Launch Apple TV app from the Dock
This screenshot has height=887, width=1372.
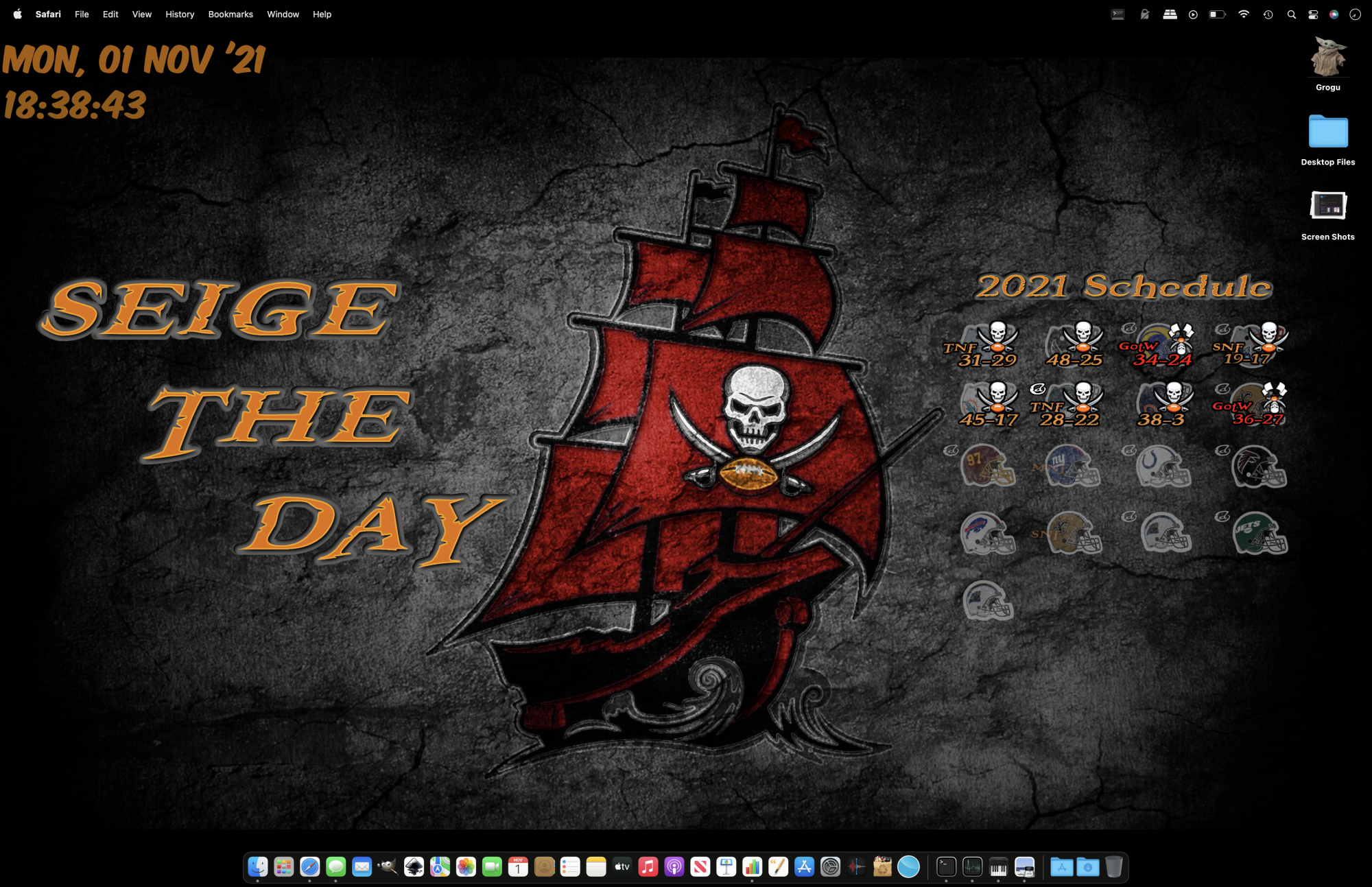623,866
